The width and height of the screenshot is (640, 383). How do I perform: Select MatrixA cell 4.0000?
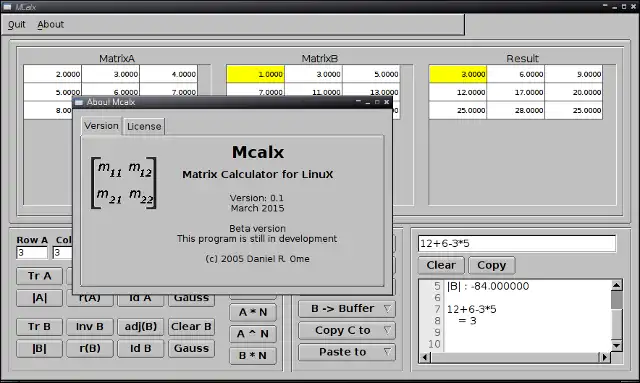(x=169, y=74)
